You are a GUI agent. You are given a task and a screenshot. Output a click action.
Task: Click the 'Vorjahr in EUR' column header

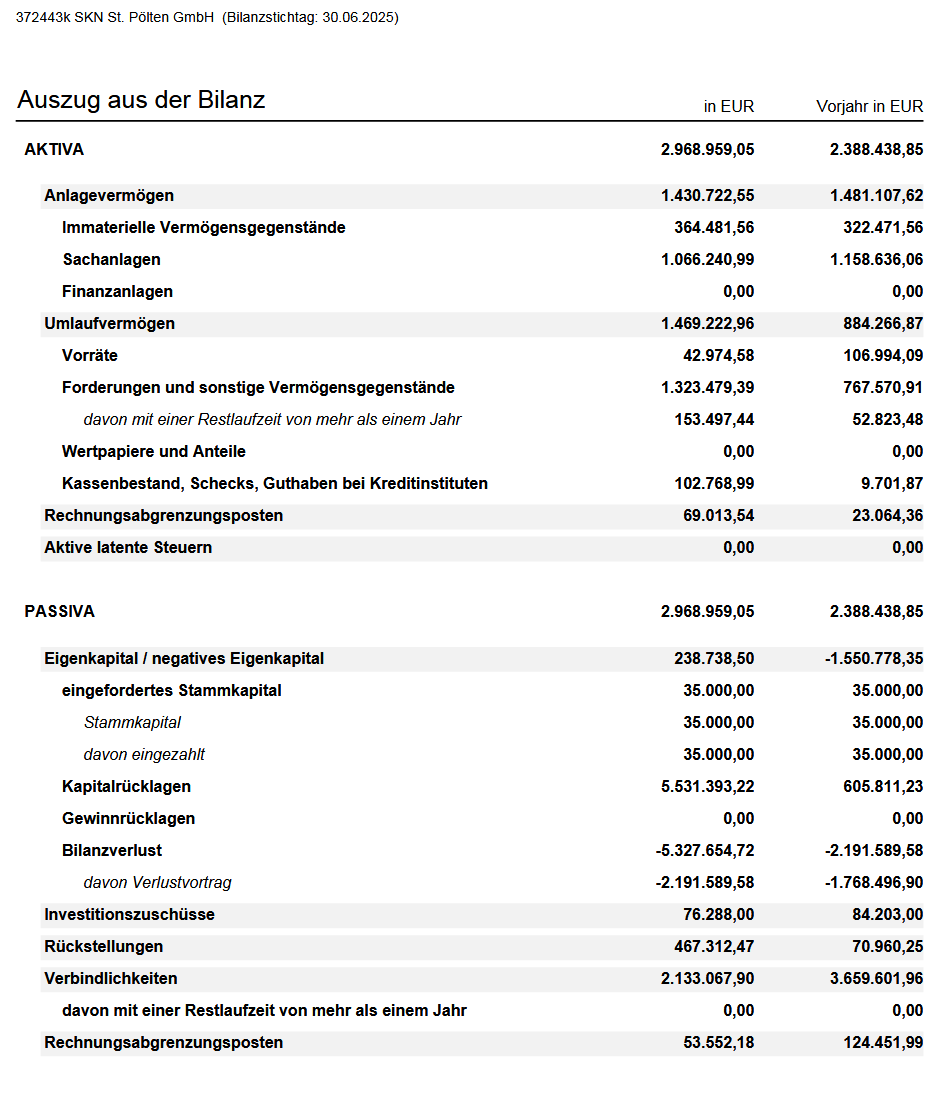[869, 106]
